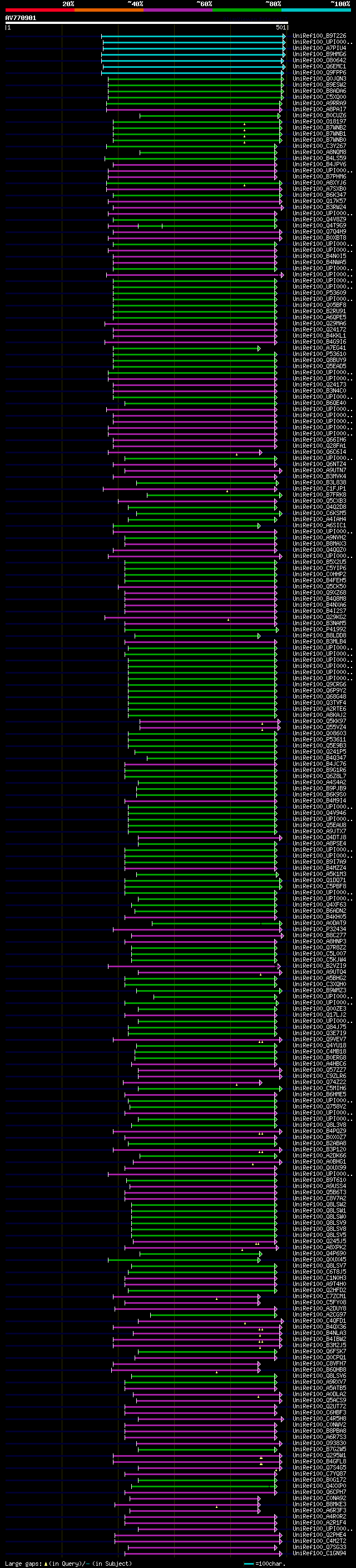This screenshot has width=356, height=1568.
Task: Click the purple alignment bar for UniRef100_A8PAI7
Action: coord(194,110)
